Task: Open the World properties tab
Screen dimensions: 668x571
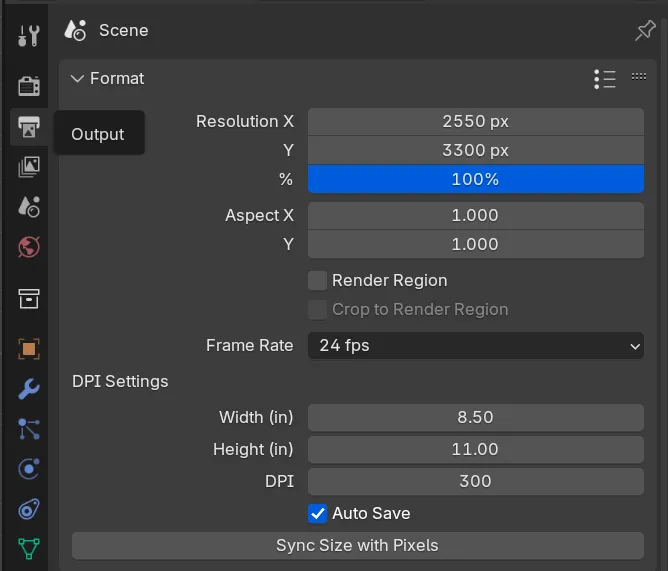Action: coord(29,247)
